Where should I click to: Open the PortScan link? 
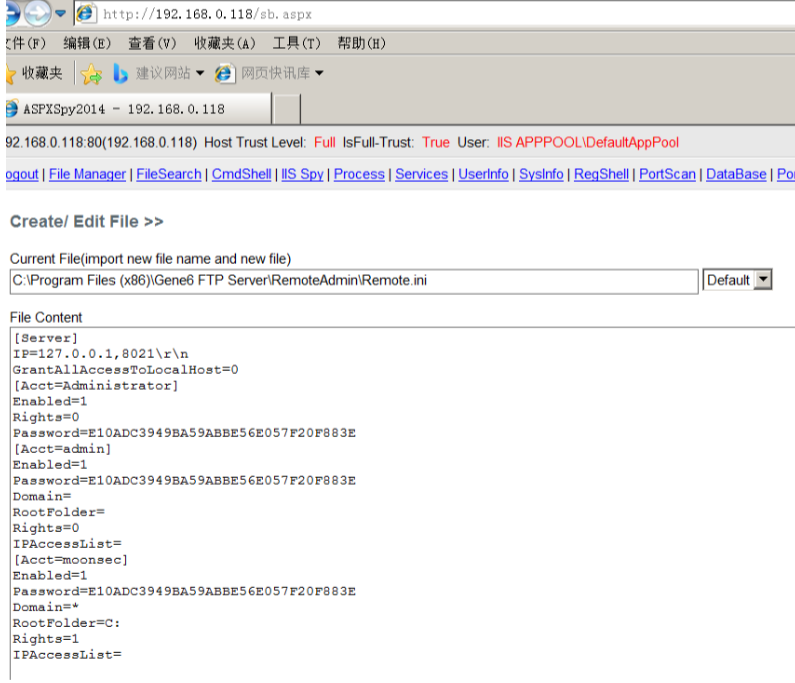tap(667, 174)
